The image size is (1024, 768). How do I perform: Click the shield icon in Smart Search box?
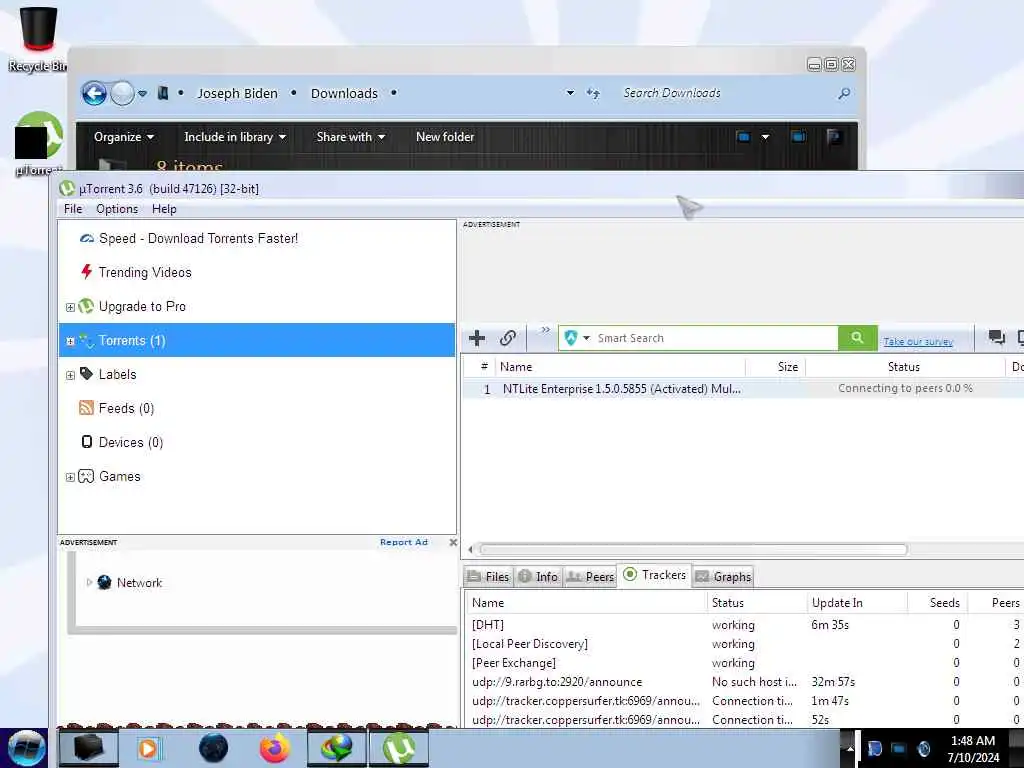[571, 338]
